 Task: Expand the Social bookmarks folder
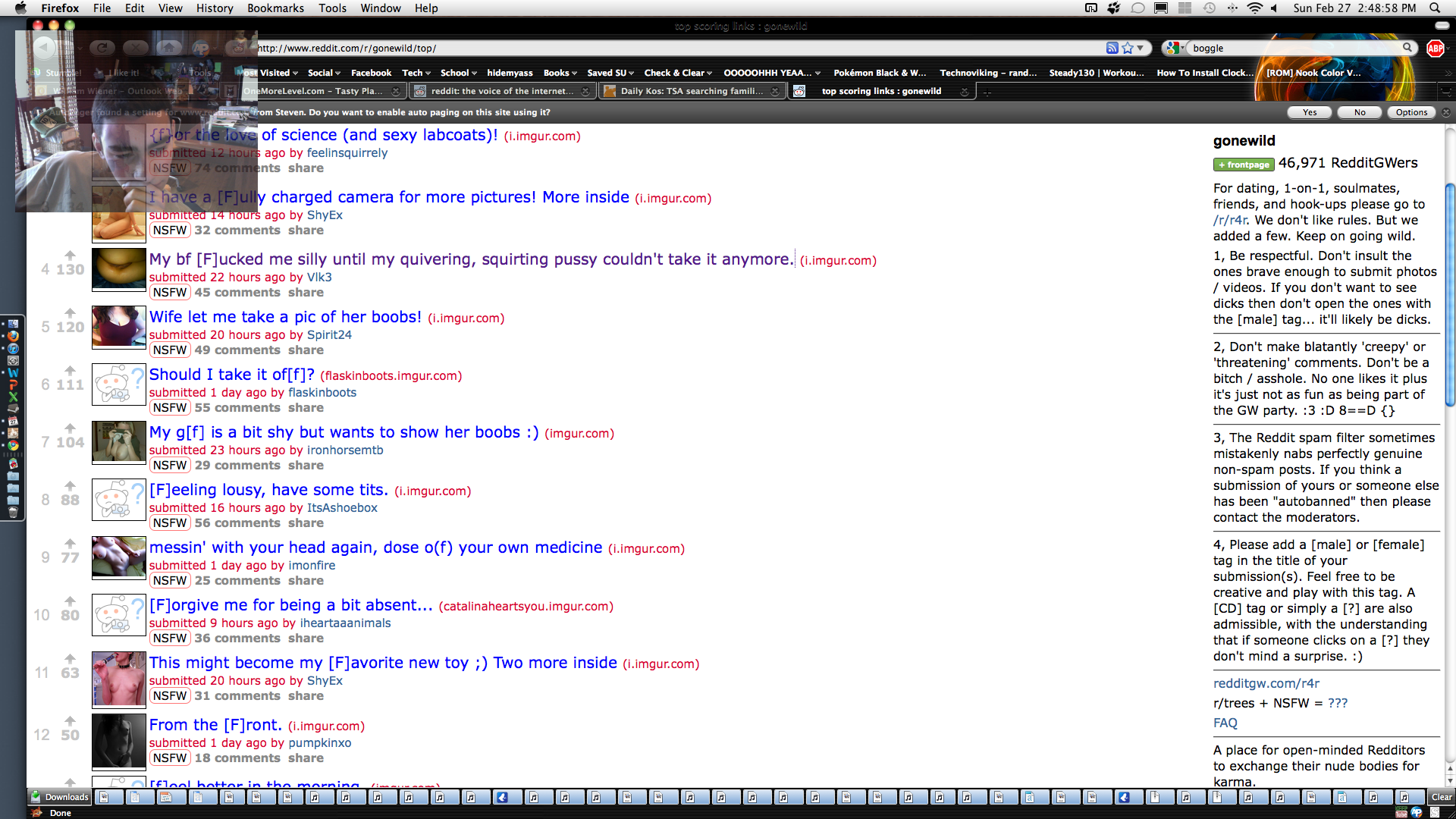[324, 73]
